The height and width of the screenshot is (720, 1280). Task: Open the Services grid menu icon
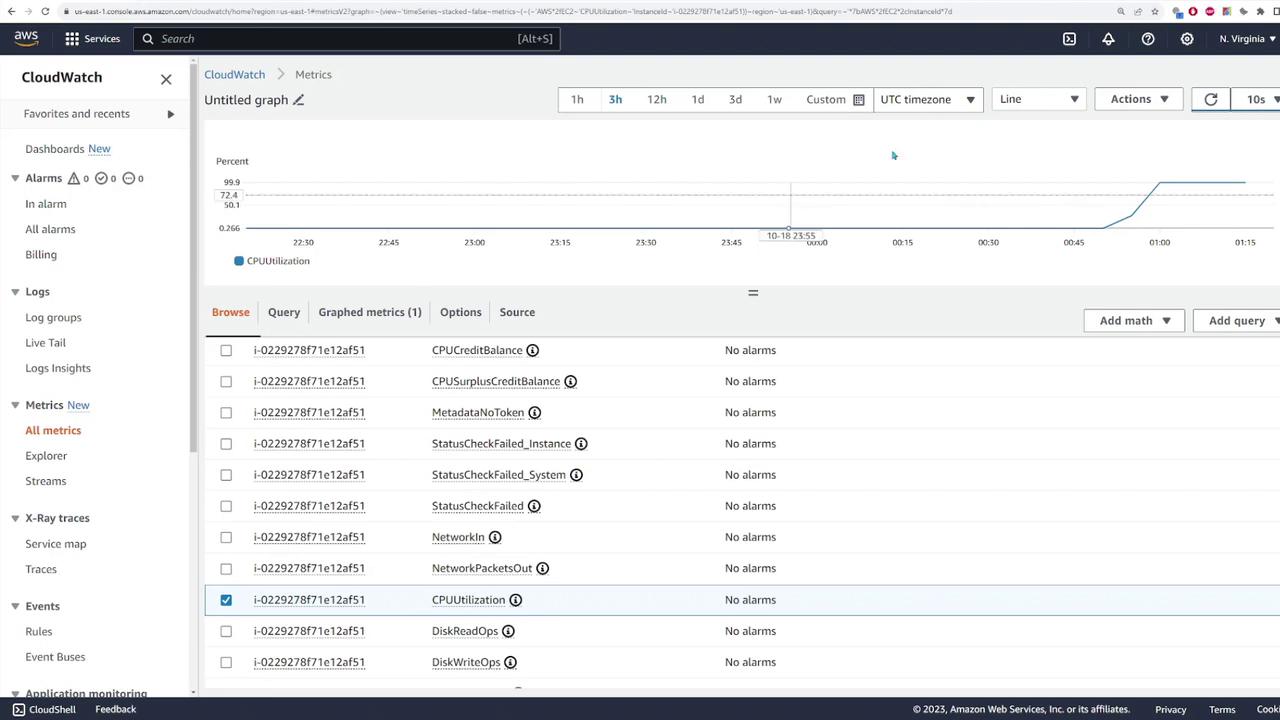point(72,39)
